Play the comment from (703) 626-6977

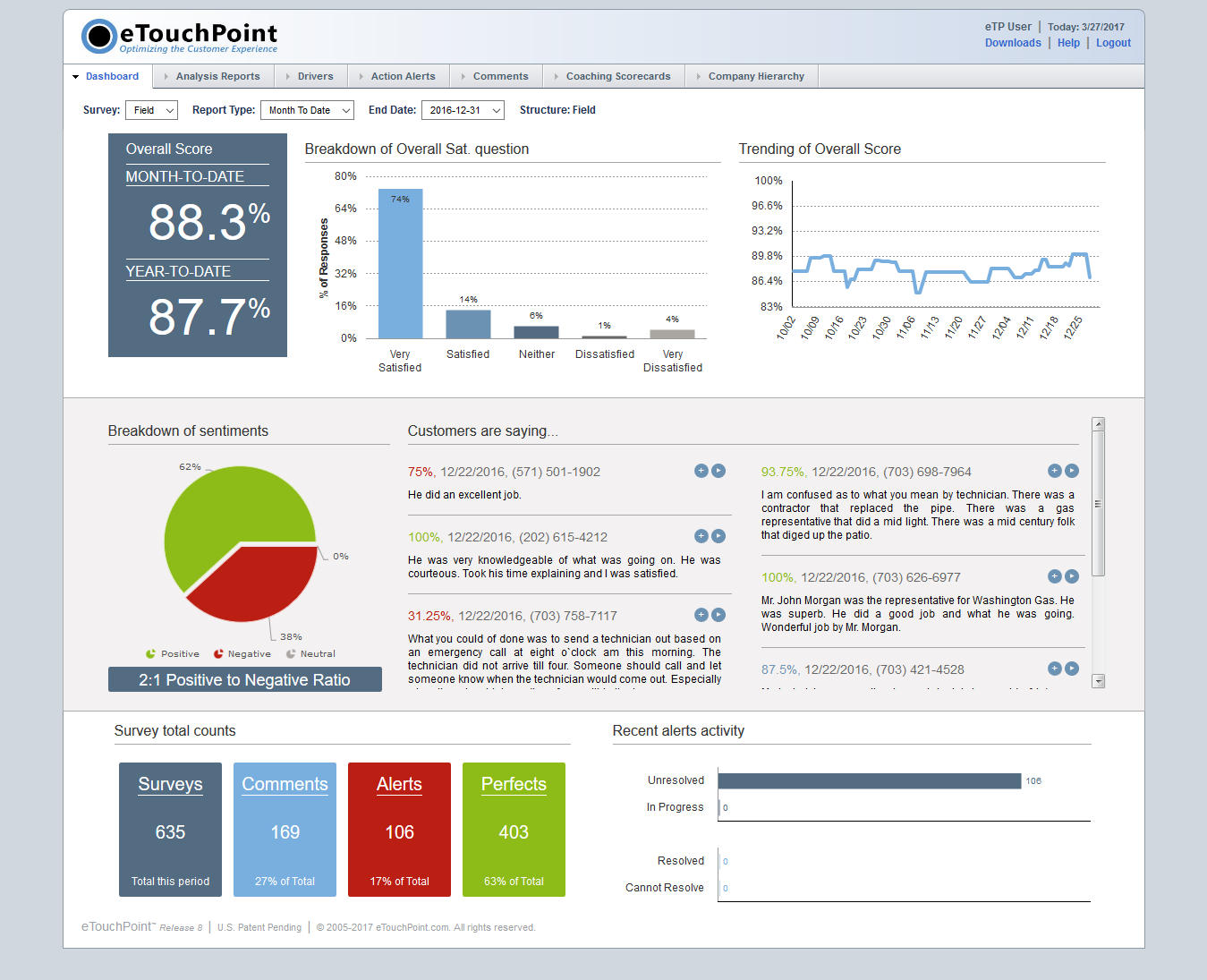click(x=1072, y=576)
